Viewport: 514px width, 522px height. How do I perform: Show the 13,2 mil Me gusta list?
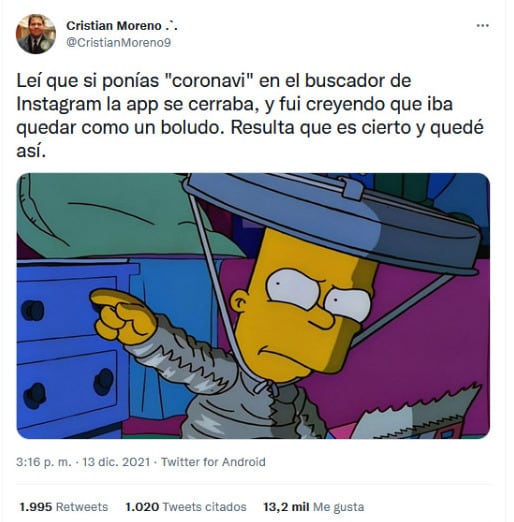(314, 507)
